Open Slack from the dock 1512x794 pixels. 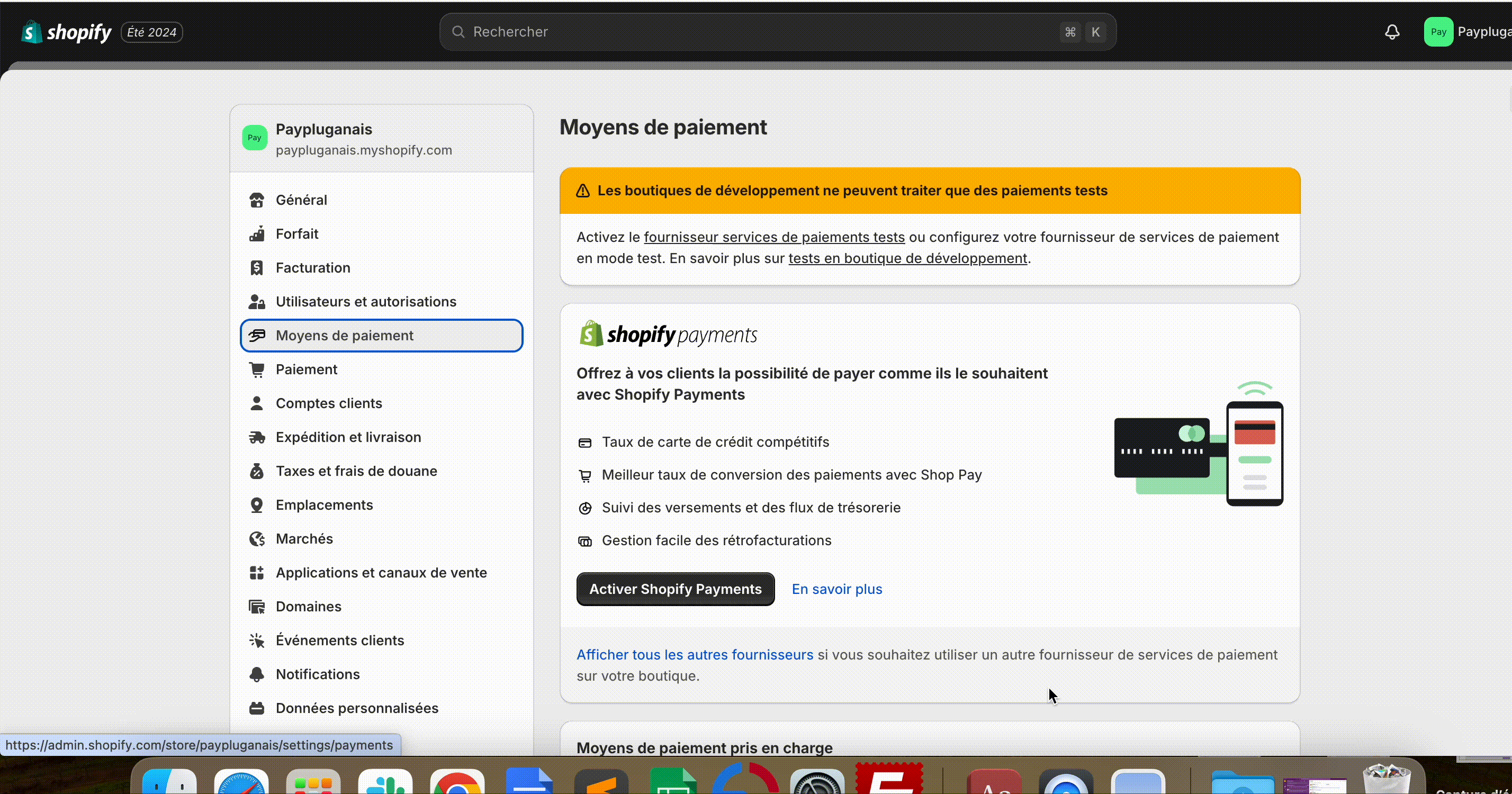[x=385, y=781]
